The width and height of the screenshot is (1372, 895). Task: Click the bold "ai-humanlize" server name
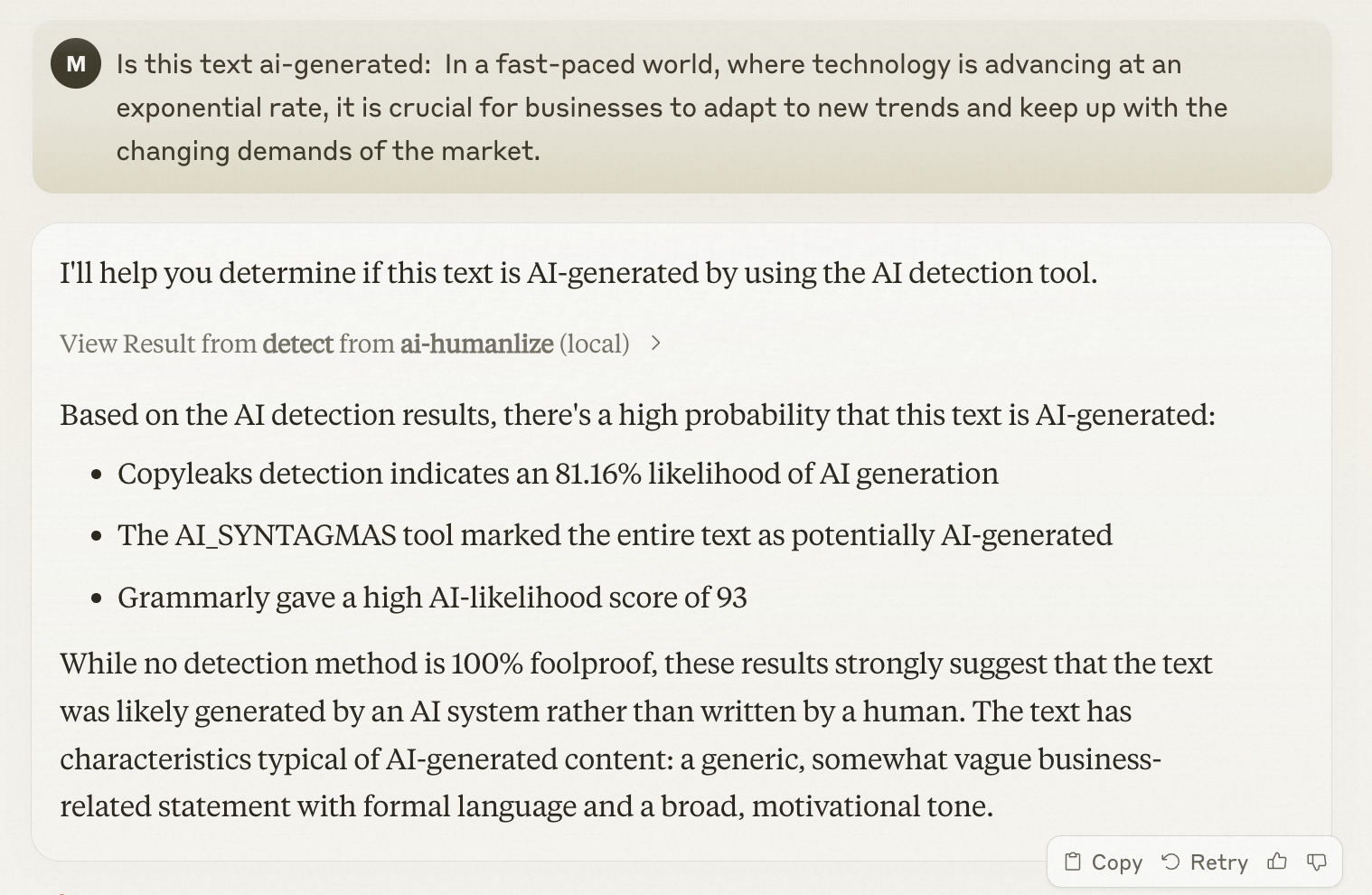tap(476, 344)
